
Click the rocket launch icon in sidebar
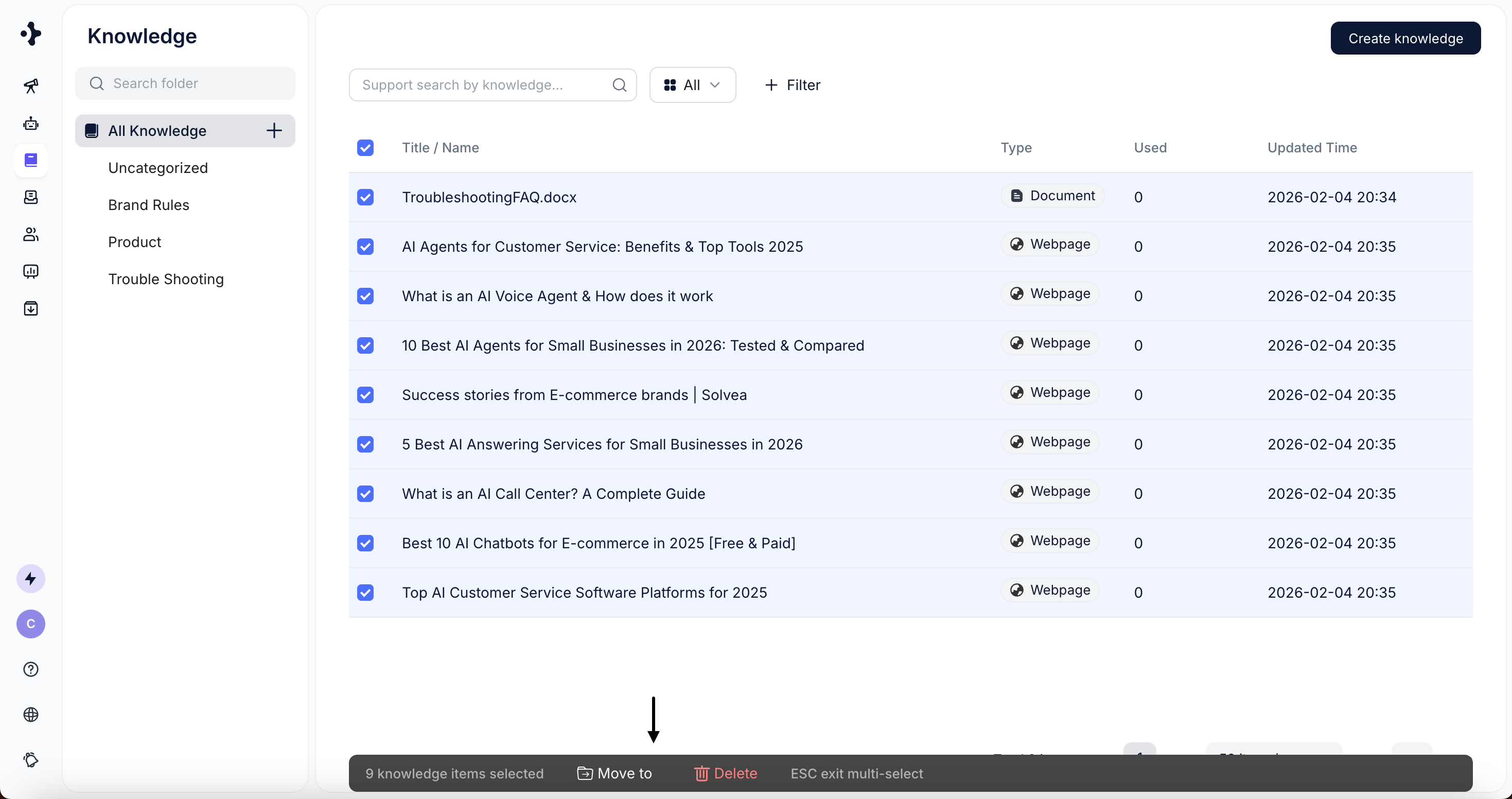30,86
